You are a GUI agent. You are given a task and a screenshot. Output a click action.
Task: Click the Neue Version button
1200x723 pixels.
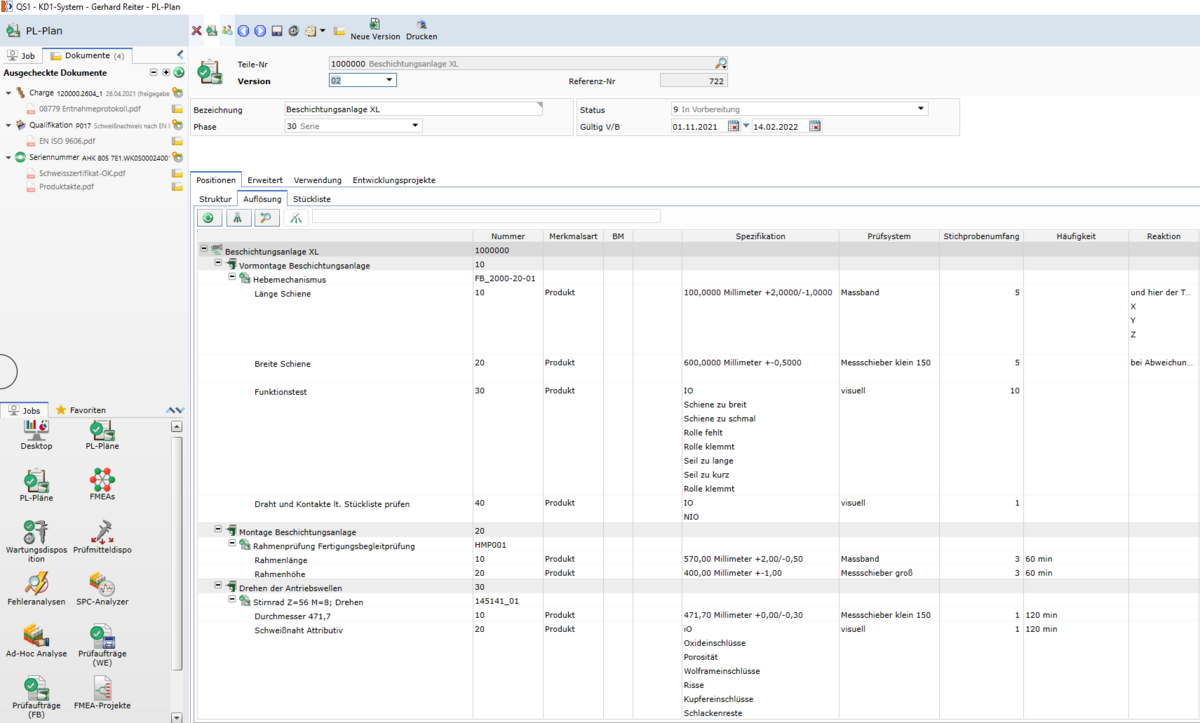(375, 29)
